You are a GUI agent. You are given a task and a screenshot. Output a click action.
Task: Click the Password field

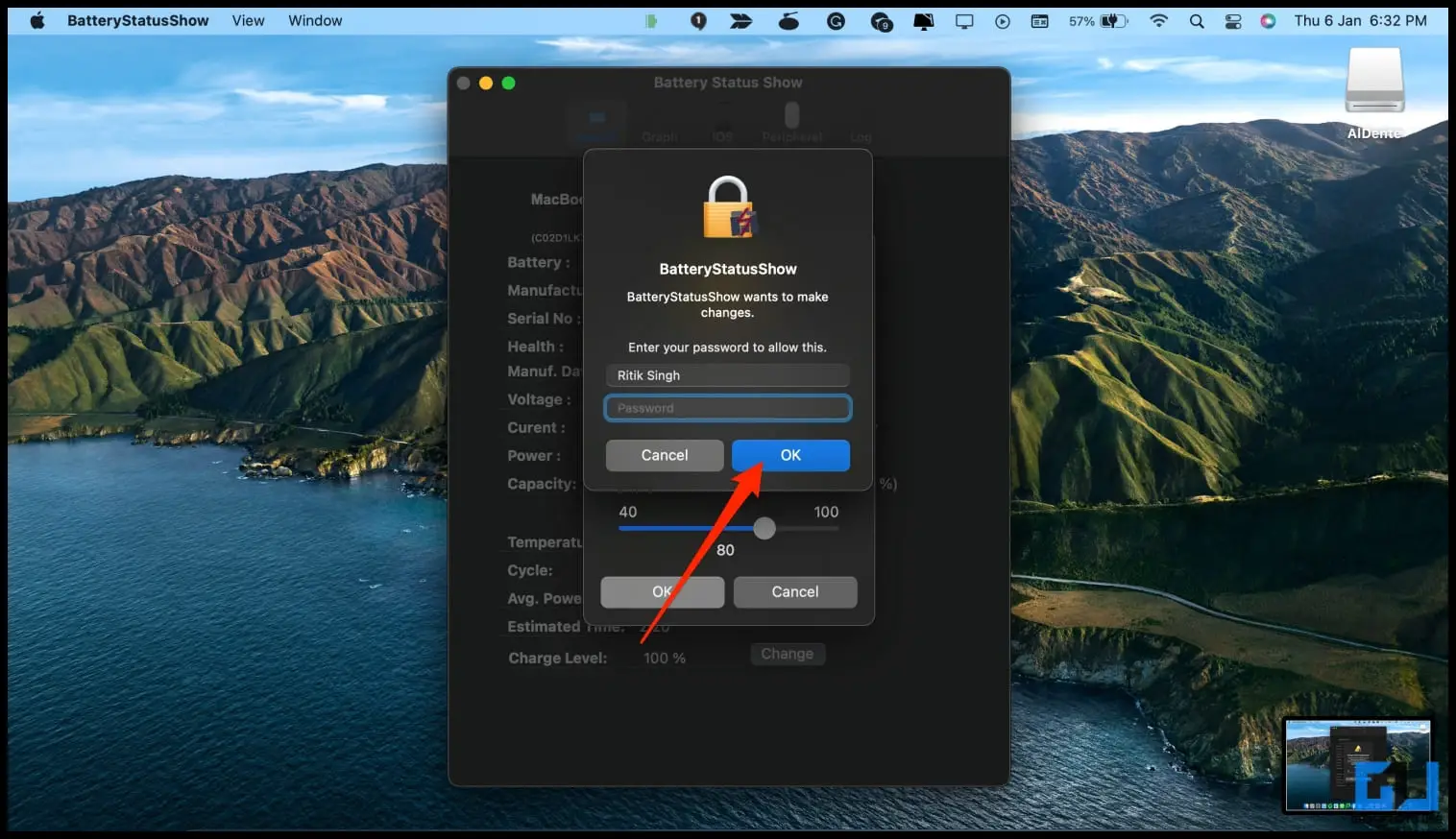(x=728, y=408)
